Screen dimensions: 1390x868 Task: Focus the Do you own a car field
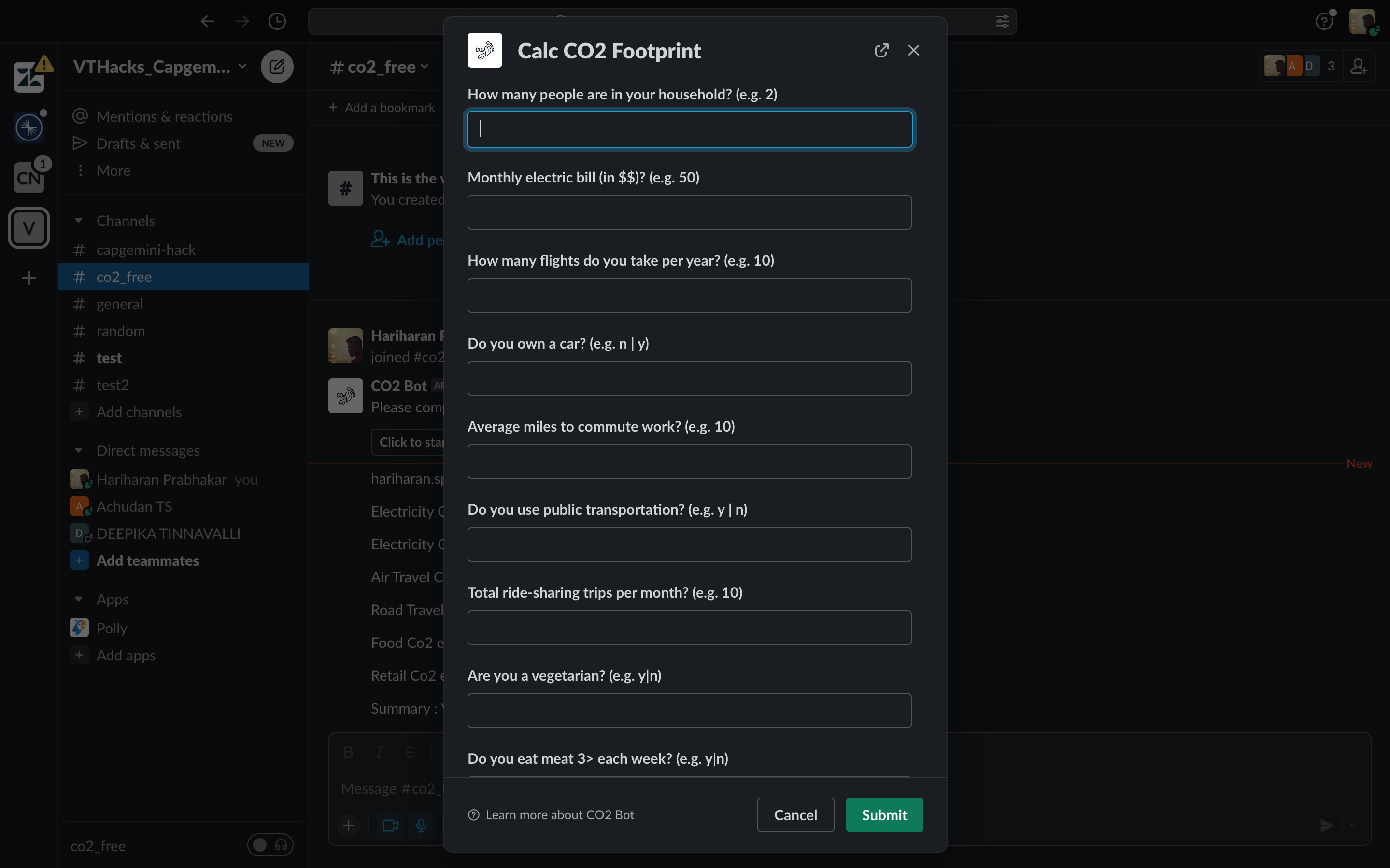[689, 378]
